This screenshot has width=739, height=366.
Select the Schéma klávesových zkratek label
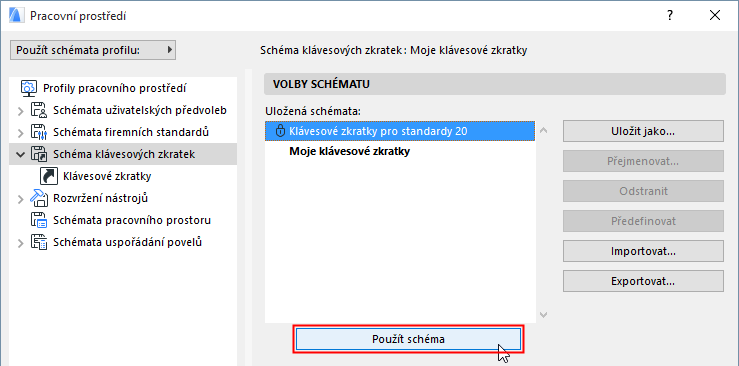(x=124, y=154)
